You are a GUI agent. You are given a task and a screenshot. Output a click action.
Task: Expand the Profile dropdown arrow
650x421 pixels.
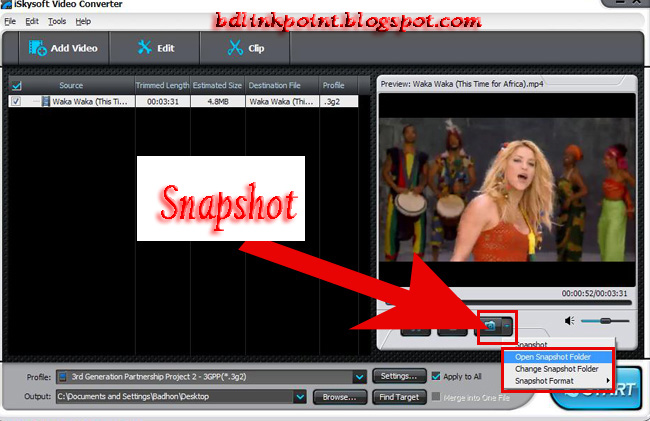359,377
